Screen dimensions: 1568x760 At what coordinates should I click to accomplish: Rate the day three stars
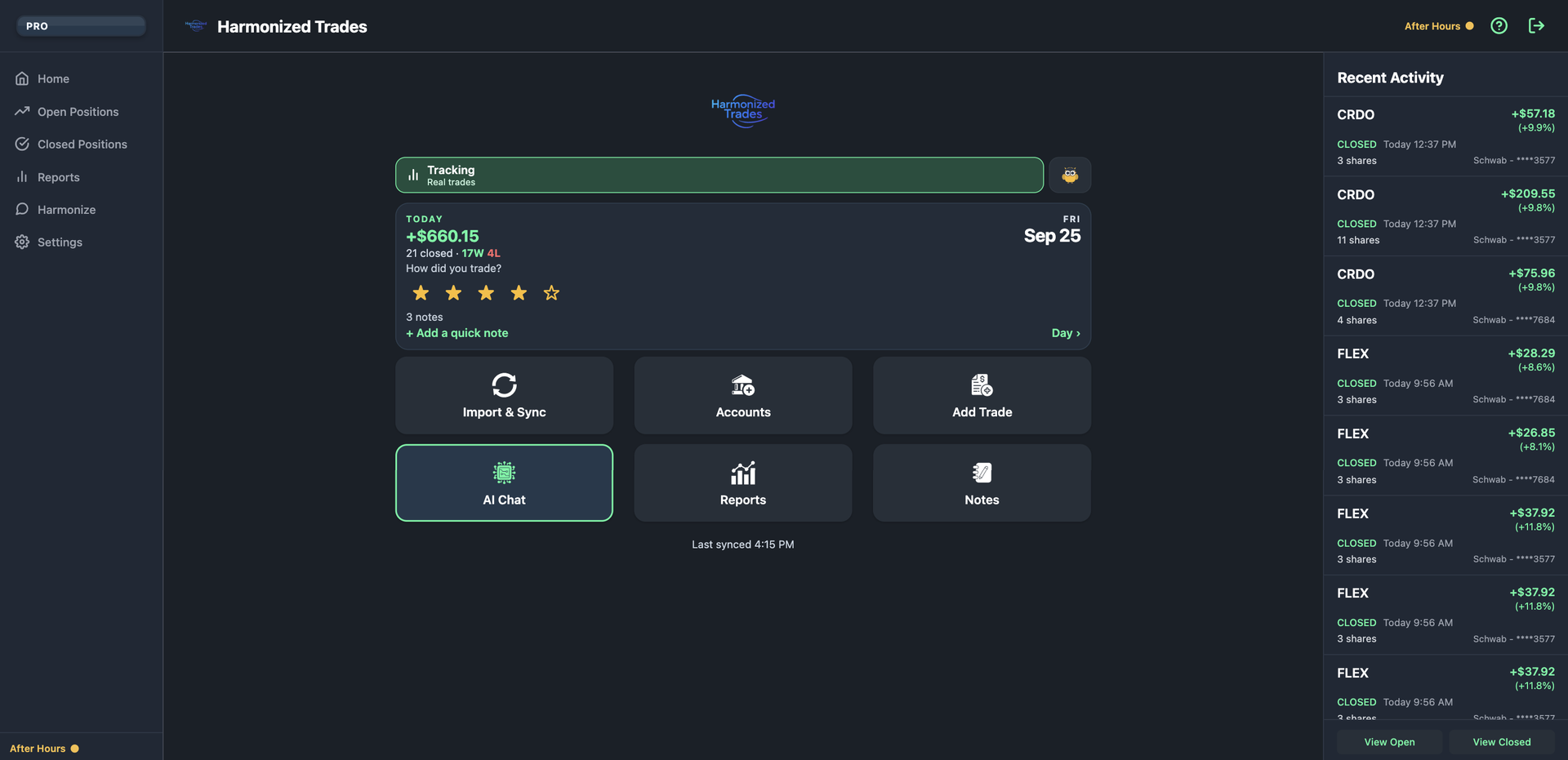click(486, 292)
